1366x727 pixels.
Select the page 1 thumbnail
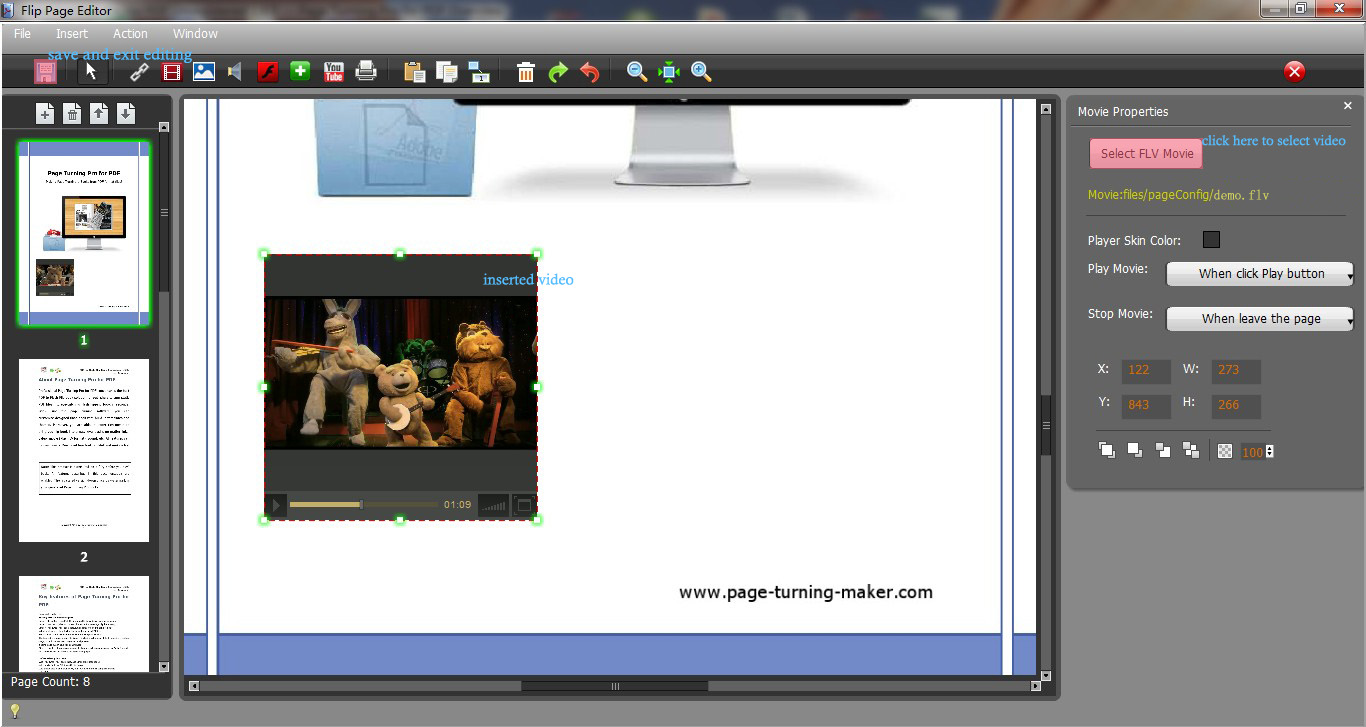pos(84,233)
